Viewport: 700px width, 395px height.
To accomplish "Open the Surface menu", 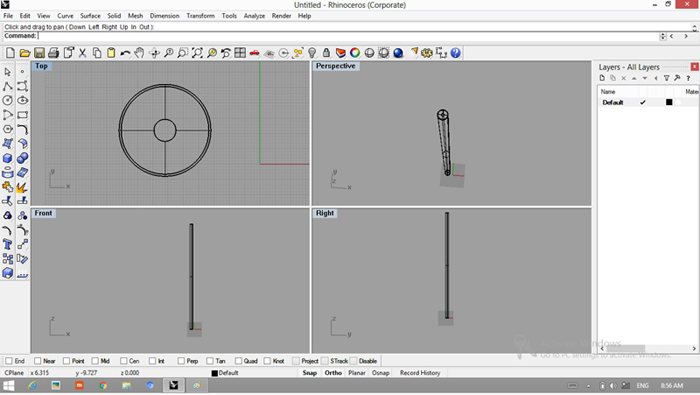I will coord(90,16).
